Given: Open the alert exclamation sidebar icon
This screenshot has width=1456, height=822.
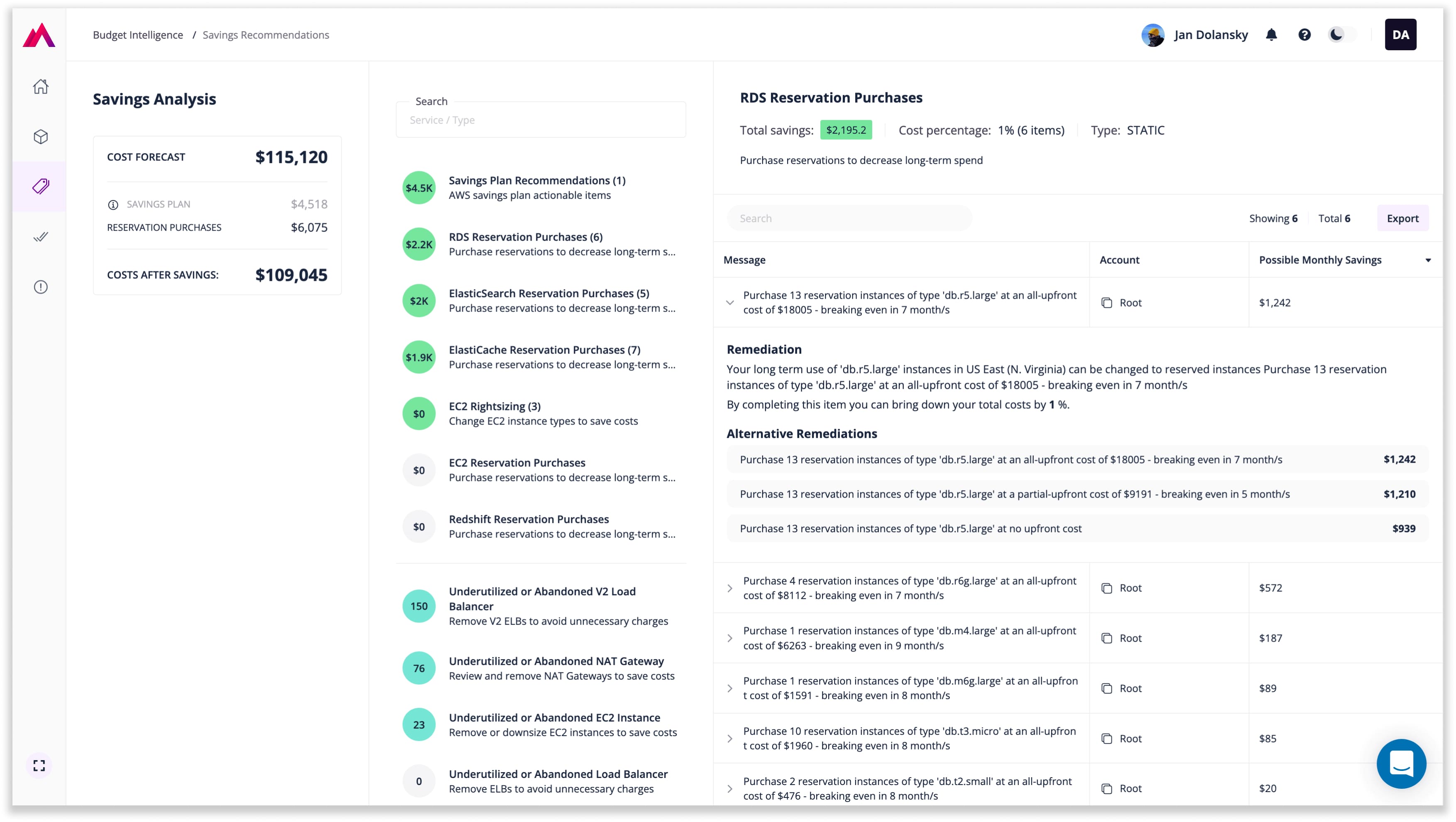Looking at the screenshot, I should (x=40, y=287).
